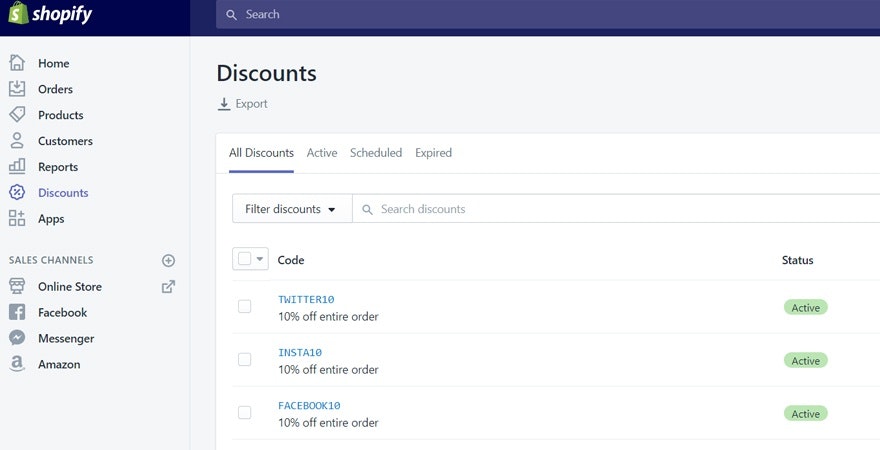Viewport: 880px width, 450px height.
Task: Click the Products tag icon
Action: tap(17, 115)
